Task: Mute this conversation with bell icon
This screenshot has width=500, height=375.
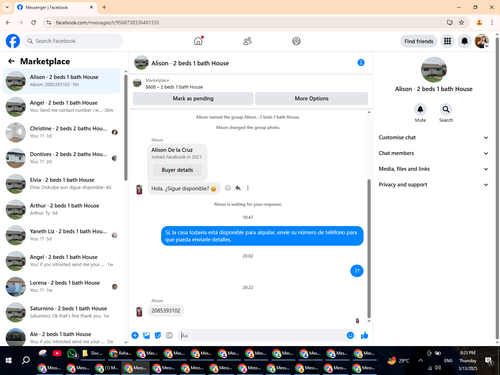Action: point(420,109)
